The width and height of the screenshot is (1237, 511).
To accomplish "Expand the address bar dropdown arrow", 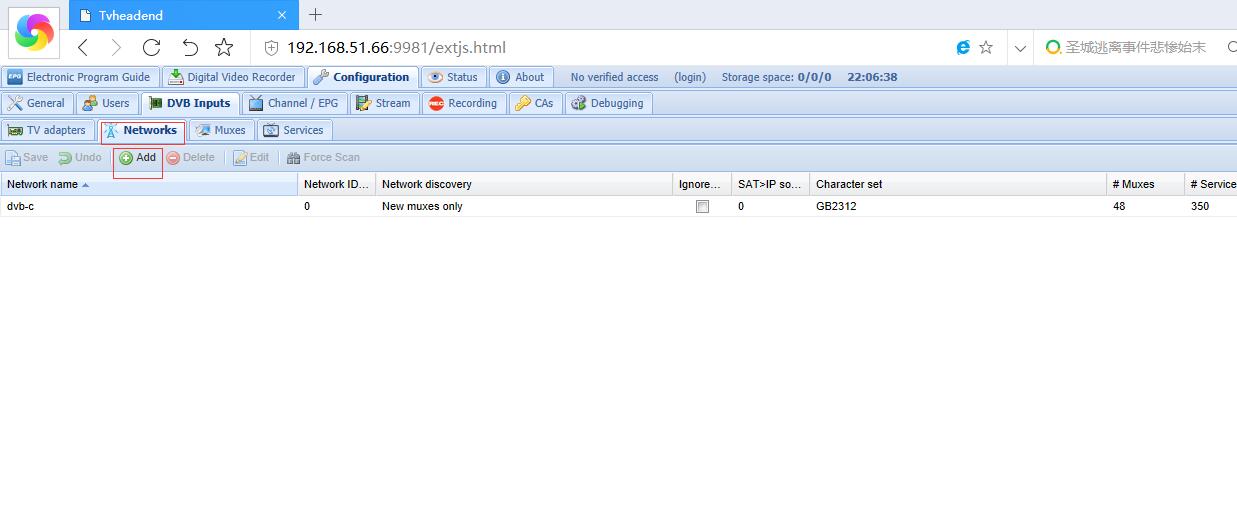I will [x=1020, y=48].
